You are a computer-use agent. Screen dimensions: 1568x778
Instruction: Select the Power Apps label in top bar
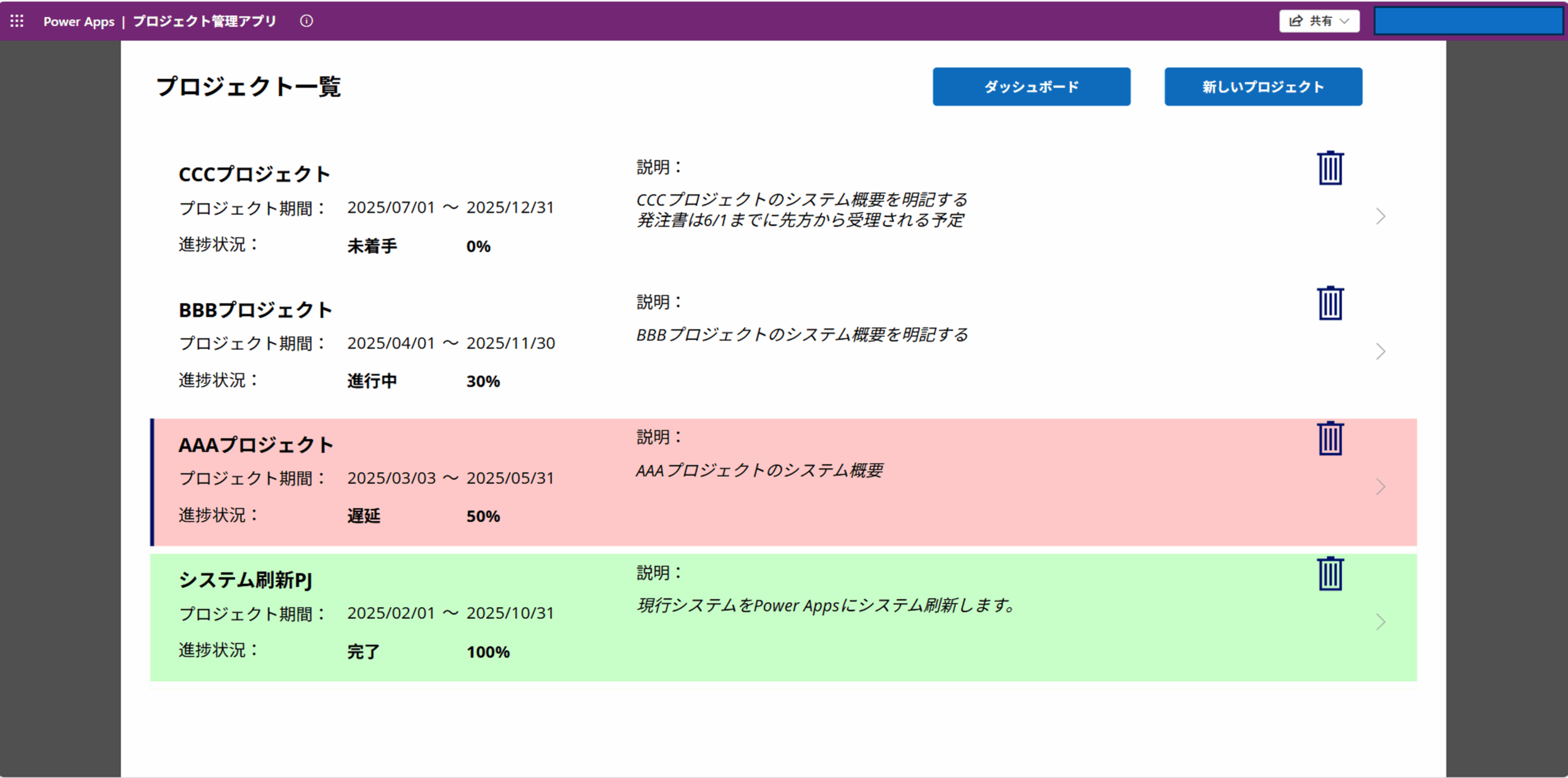click(x=78, y=21)
